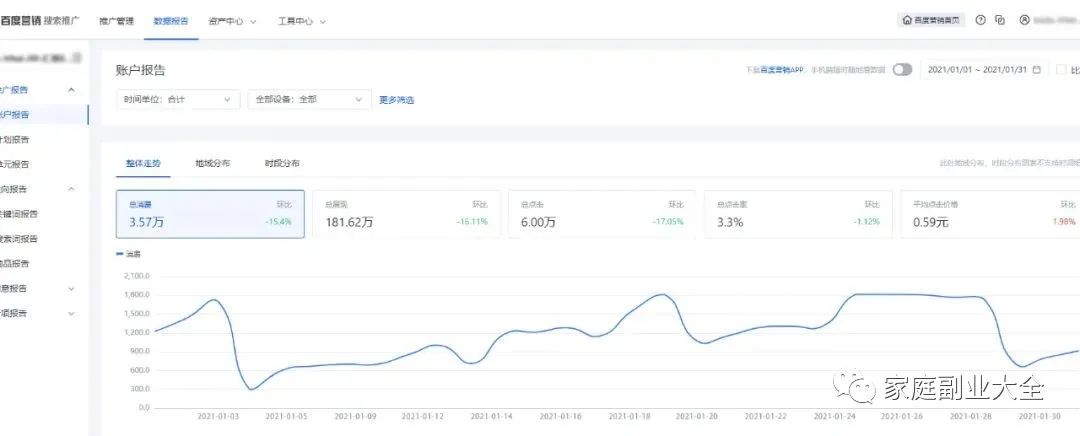Check the 比较 comparison checkbox
1080x436 pixels.
click(x=1061, y=70)
